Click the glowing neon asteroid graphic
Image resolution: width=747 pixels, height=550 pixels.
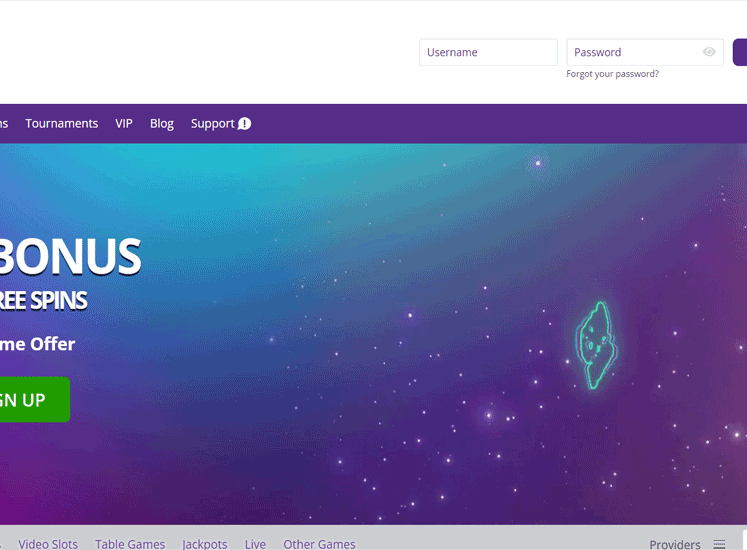[x=596, y=345]
